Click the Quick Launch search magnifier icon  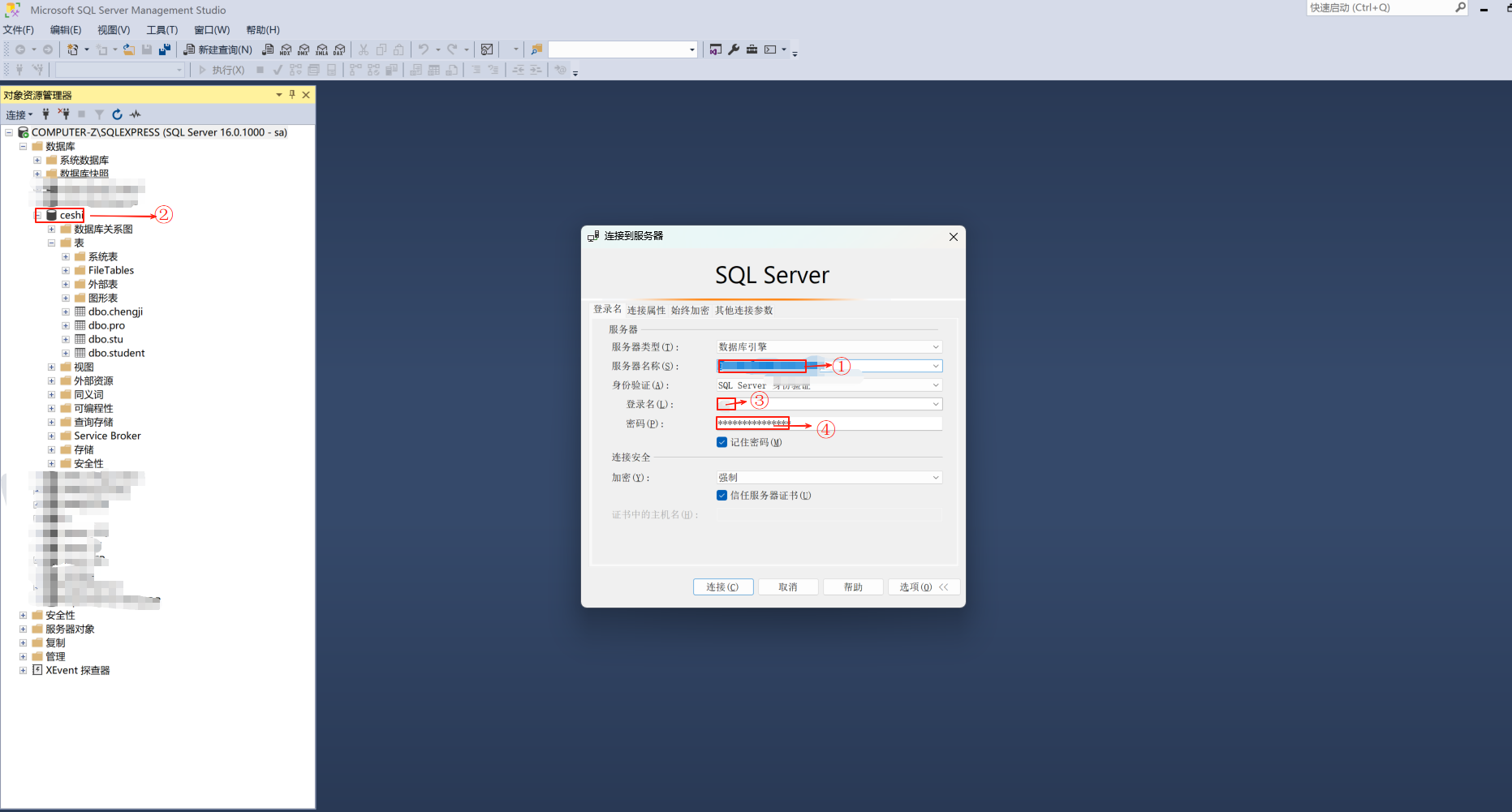(x=1460, y=7)
